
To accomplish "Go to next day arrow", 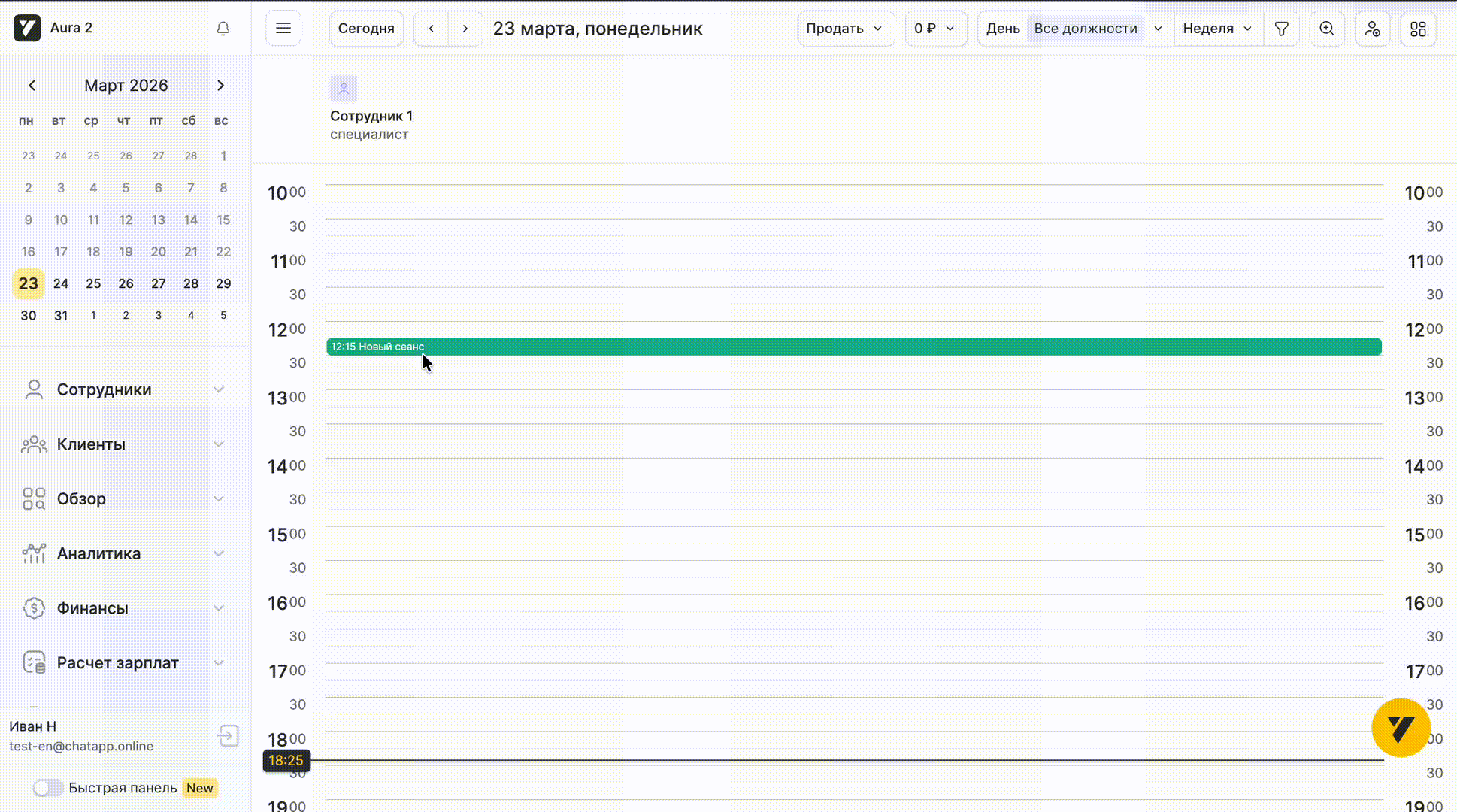I will point(465,29).
